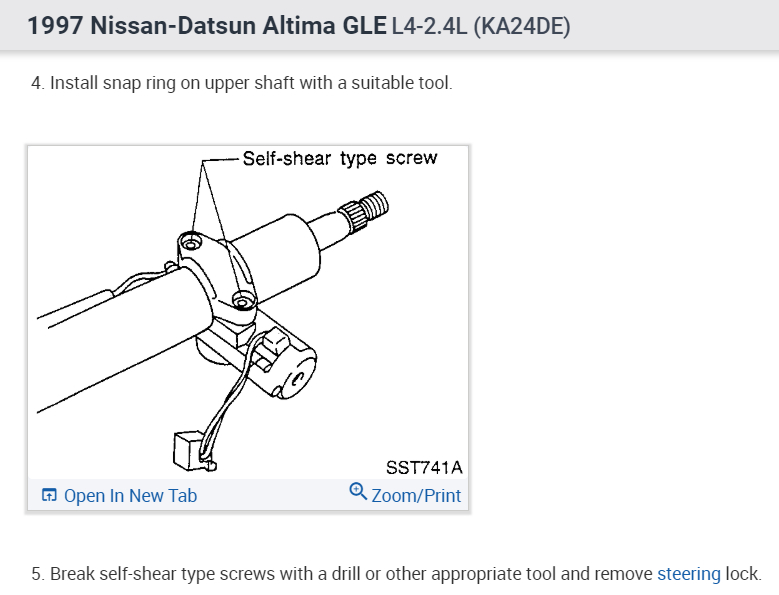Follow the blue steering hyperlink

[x=688, y=574]
